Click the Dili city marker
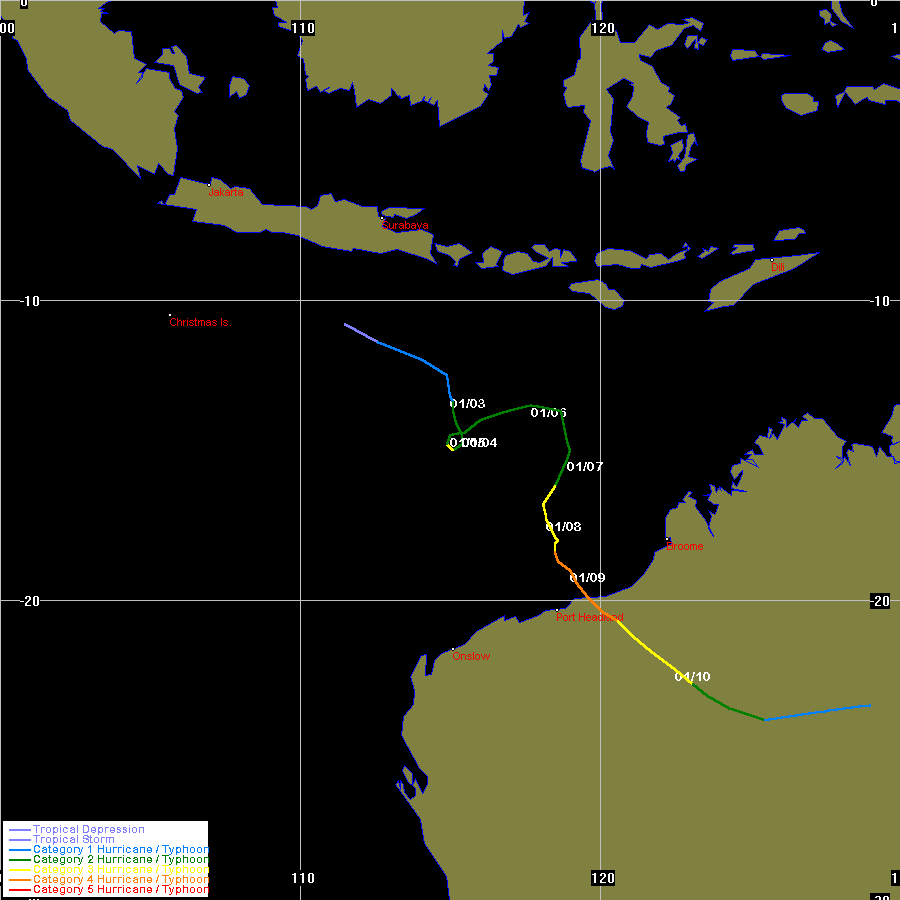The height and width of the screenshot is (900, 900). click(772, 260)
